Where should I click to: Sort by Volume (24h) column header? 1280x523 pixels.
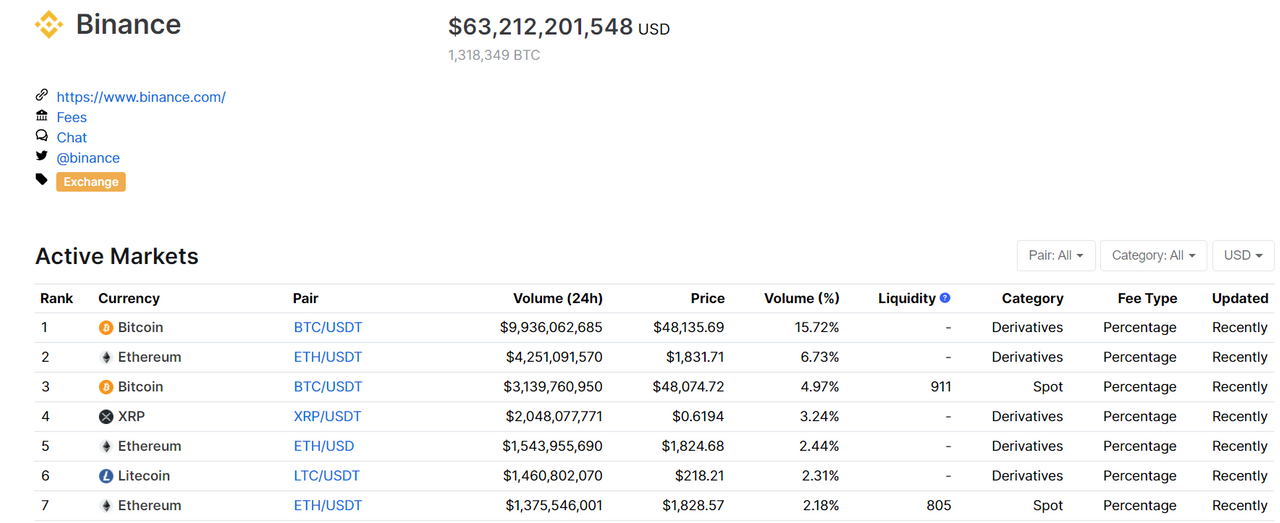[558, 298]
